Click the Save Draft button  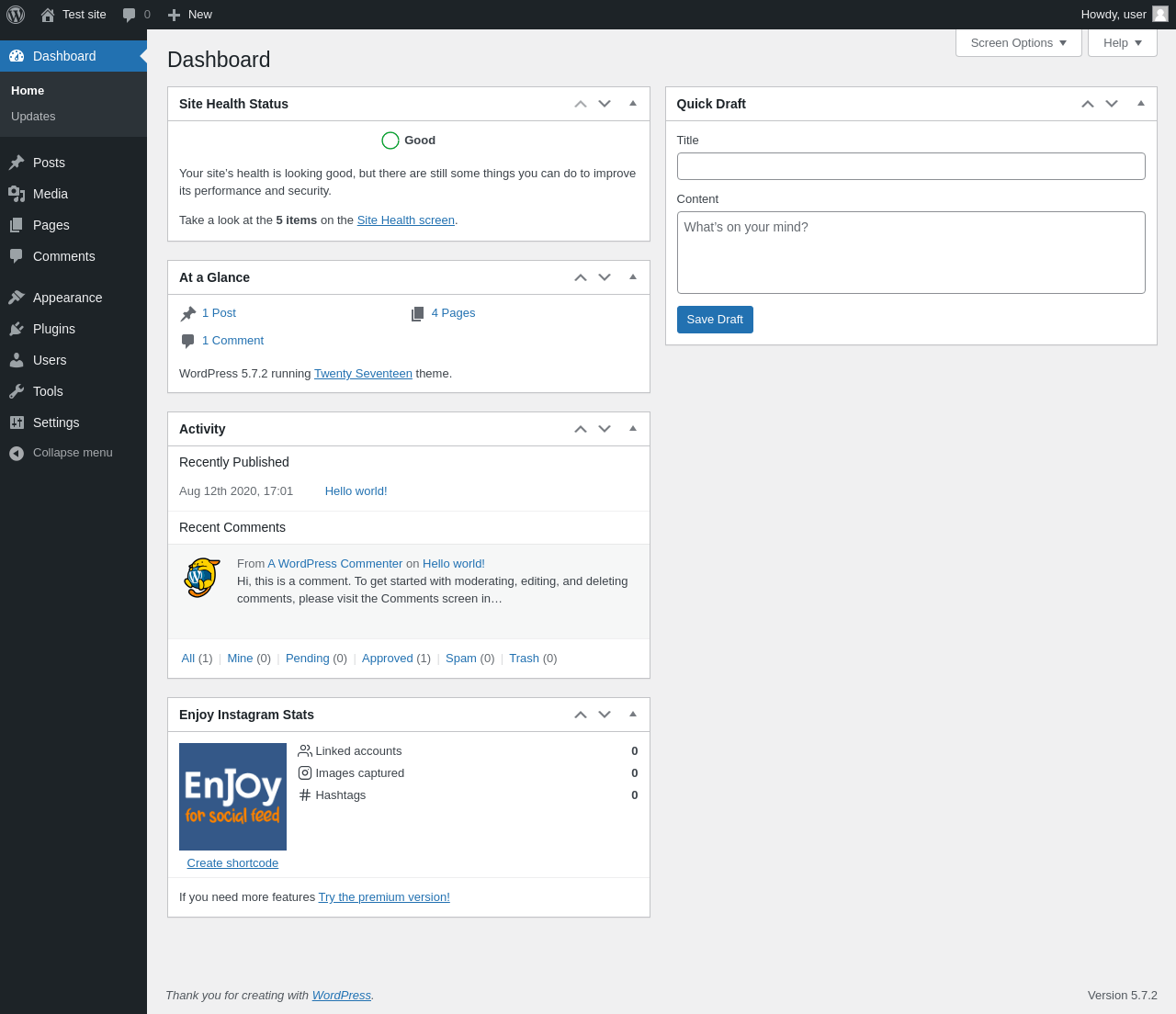(x=715, y=320)
